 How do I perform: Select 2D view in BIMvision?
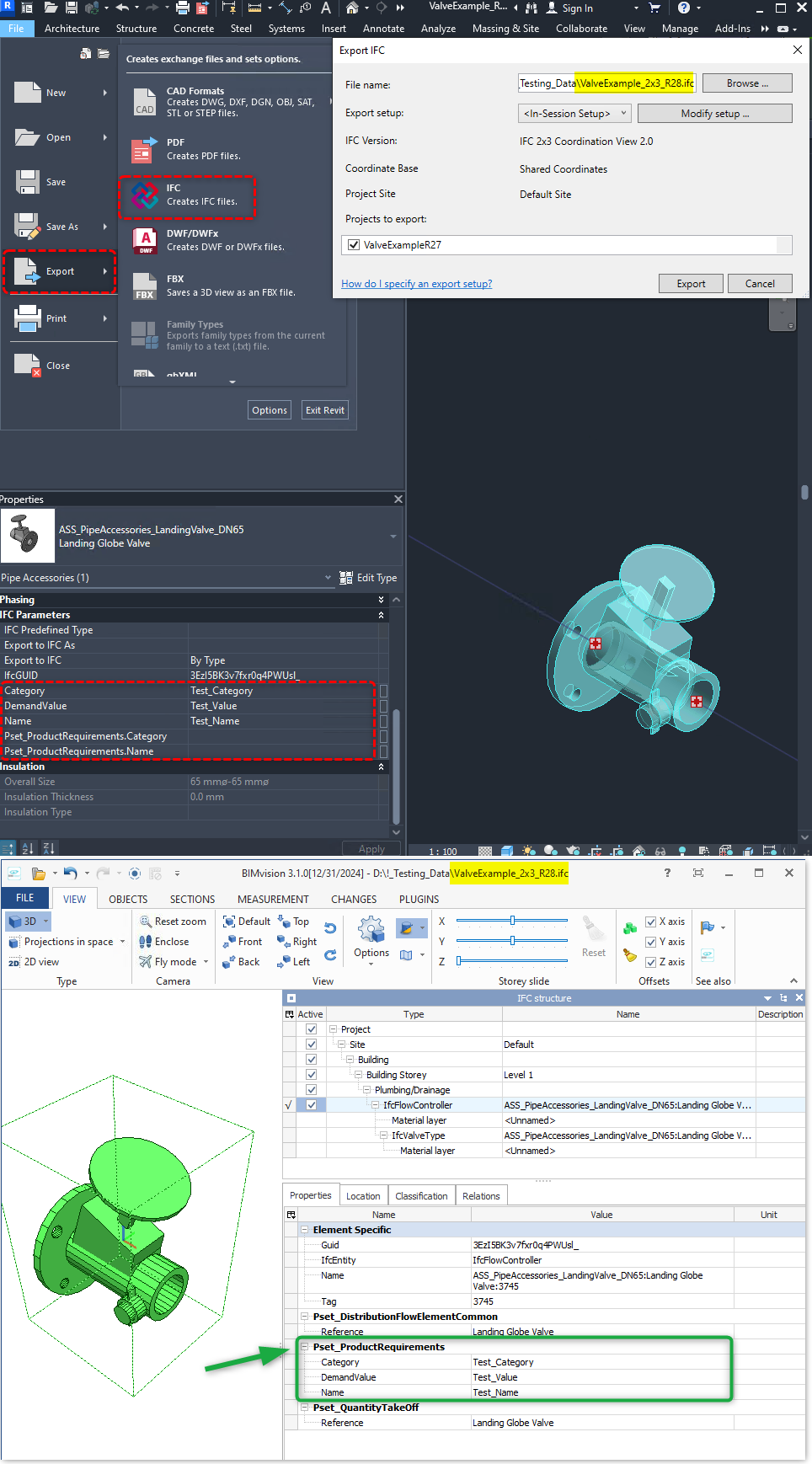pos(34,962)
